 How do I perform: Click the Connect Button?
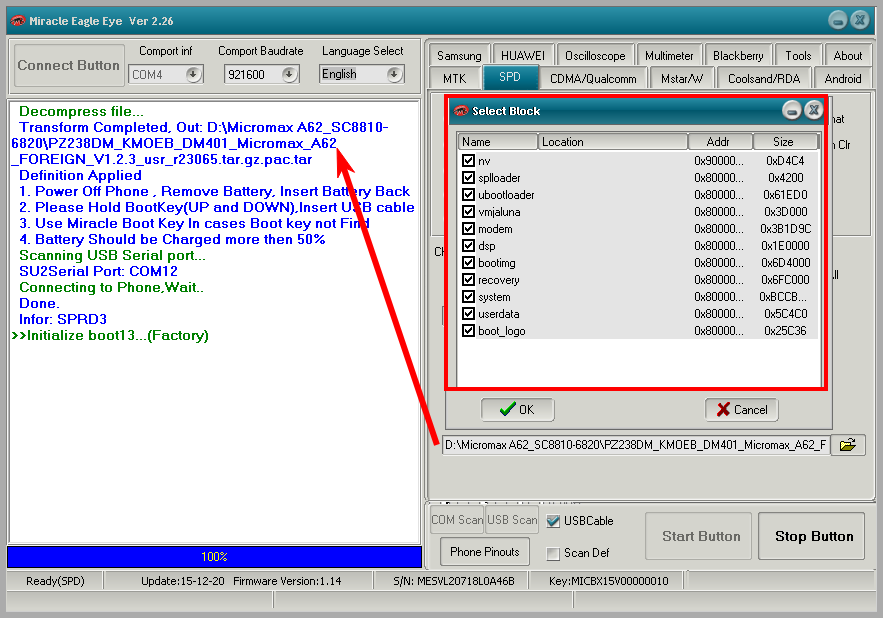pos(69,65)
